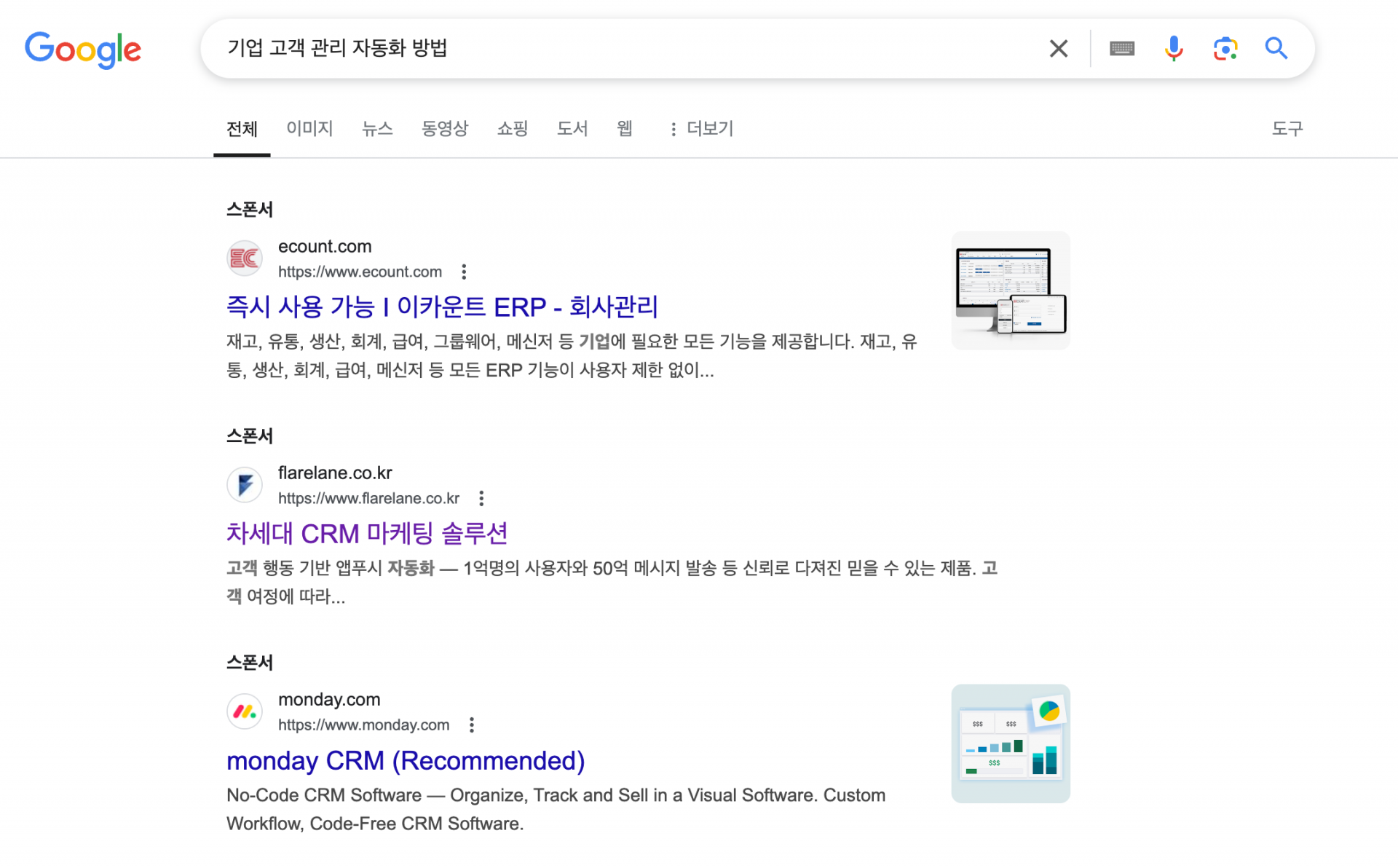1398x868 pixels.
Task: Click the ecount favicon icon
Action: pos(245,259)
